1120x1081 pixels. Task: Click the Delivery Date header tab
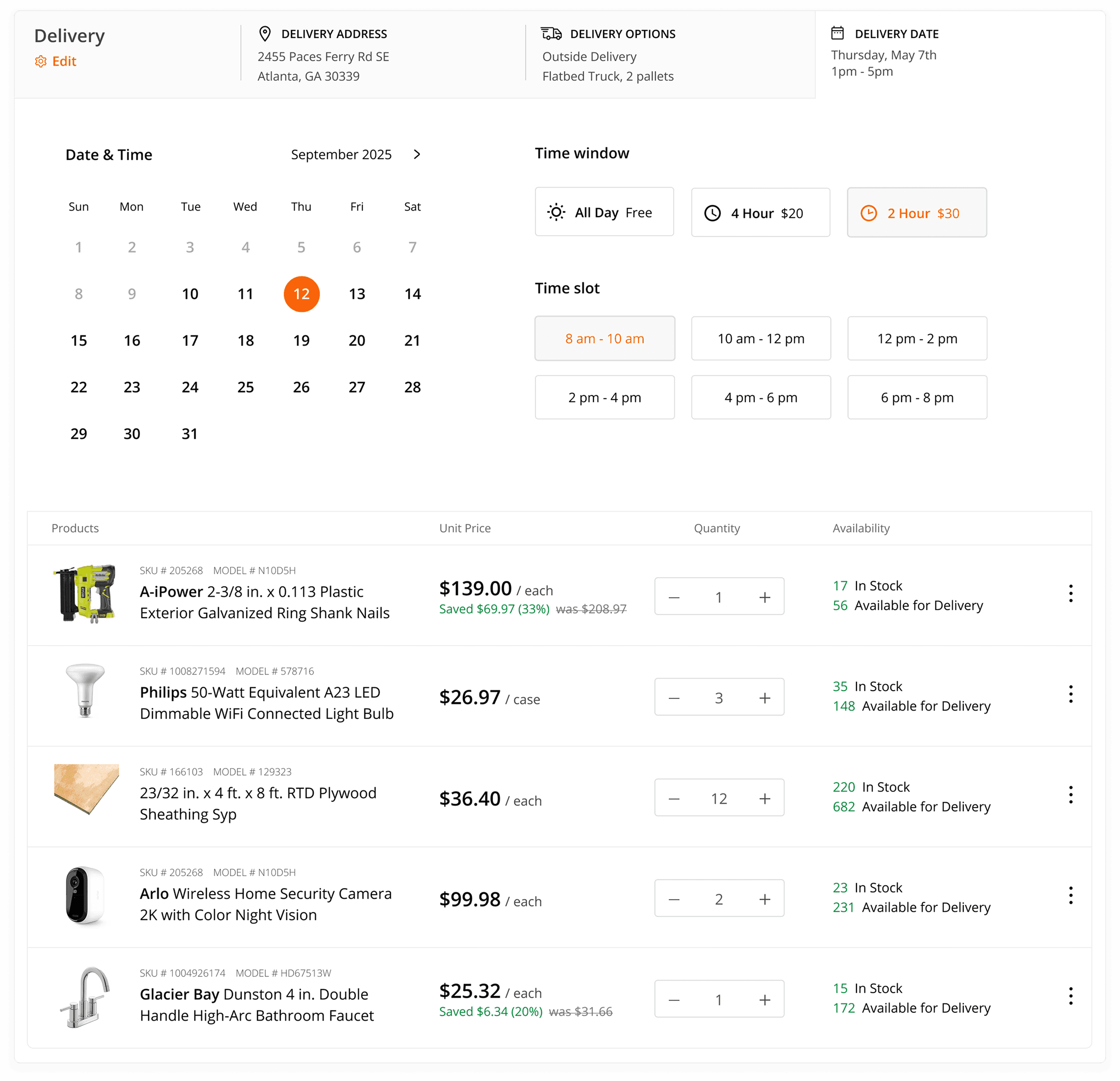pyautogui.click(x=896, y=34)
